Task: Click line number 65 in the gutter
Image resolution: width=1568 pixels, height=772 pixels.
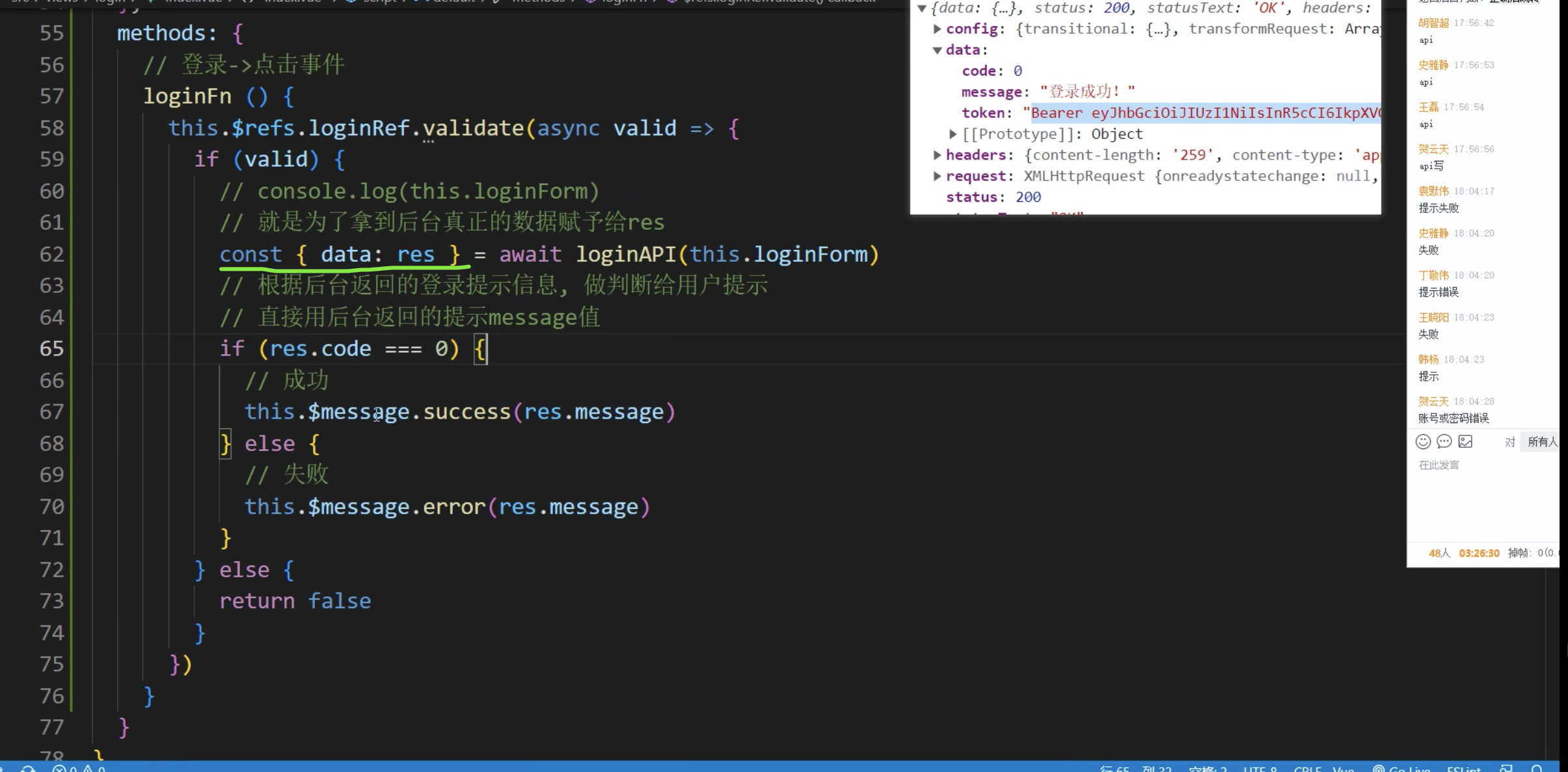Action: pyautogui.click(x=51, y=349)
